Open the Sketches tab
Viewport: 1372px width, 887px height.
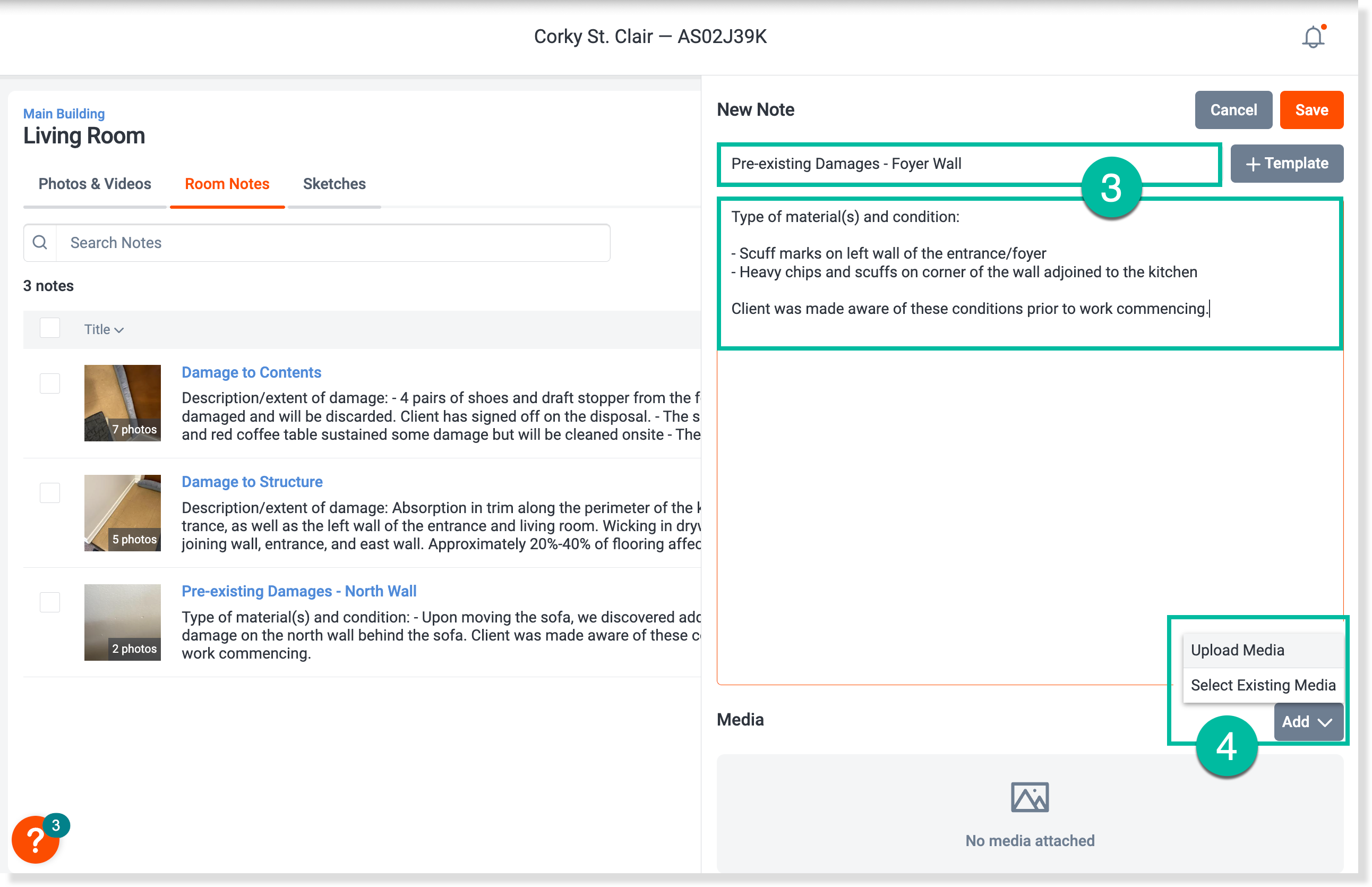point(334,184)
